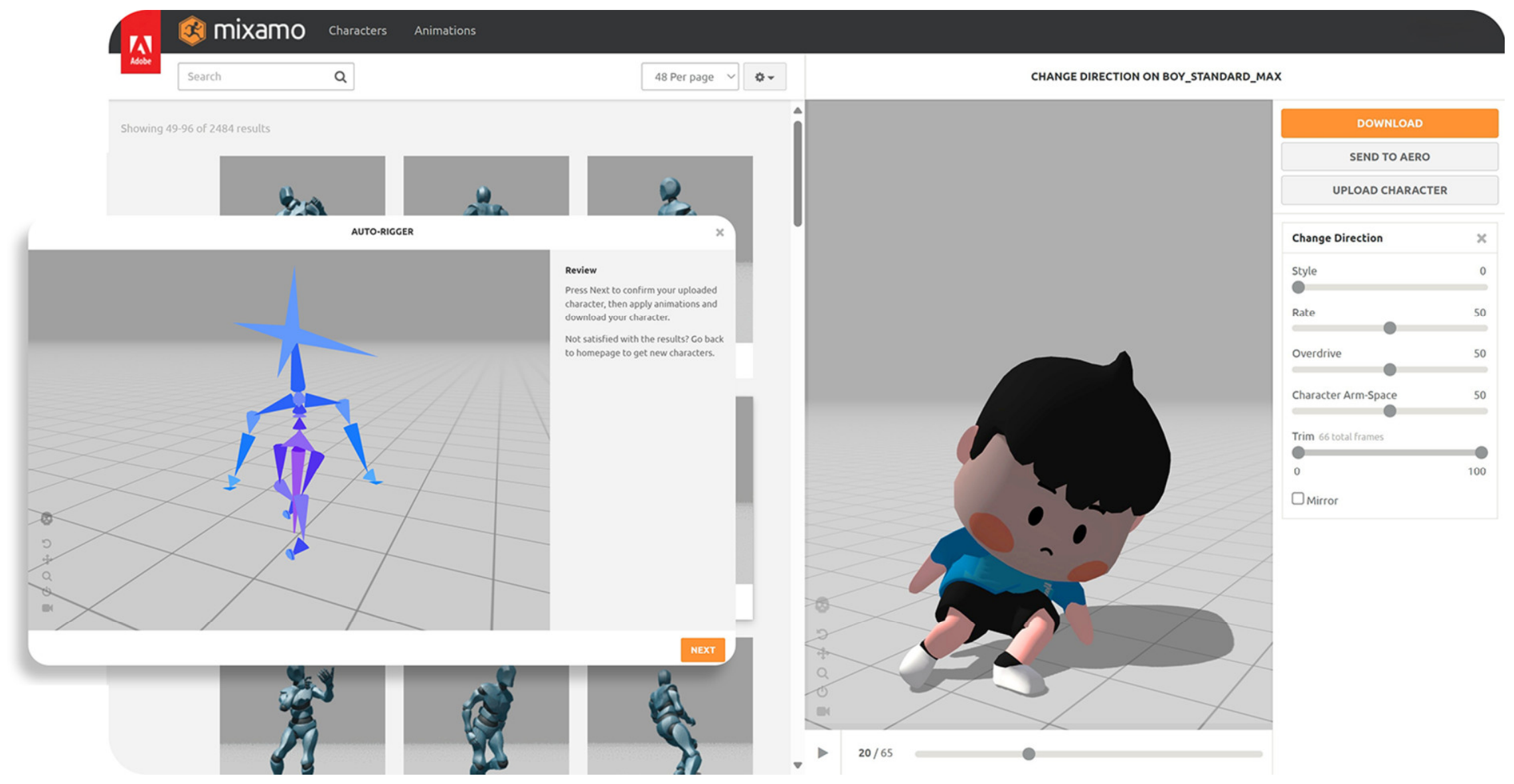This screenshot has height=784, width=1514.
Task: Click inside the Search input field
Action: pyautogui.click(x=259, y=76)
